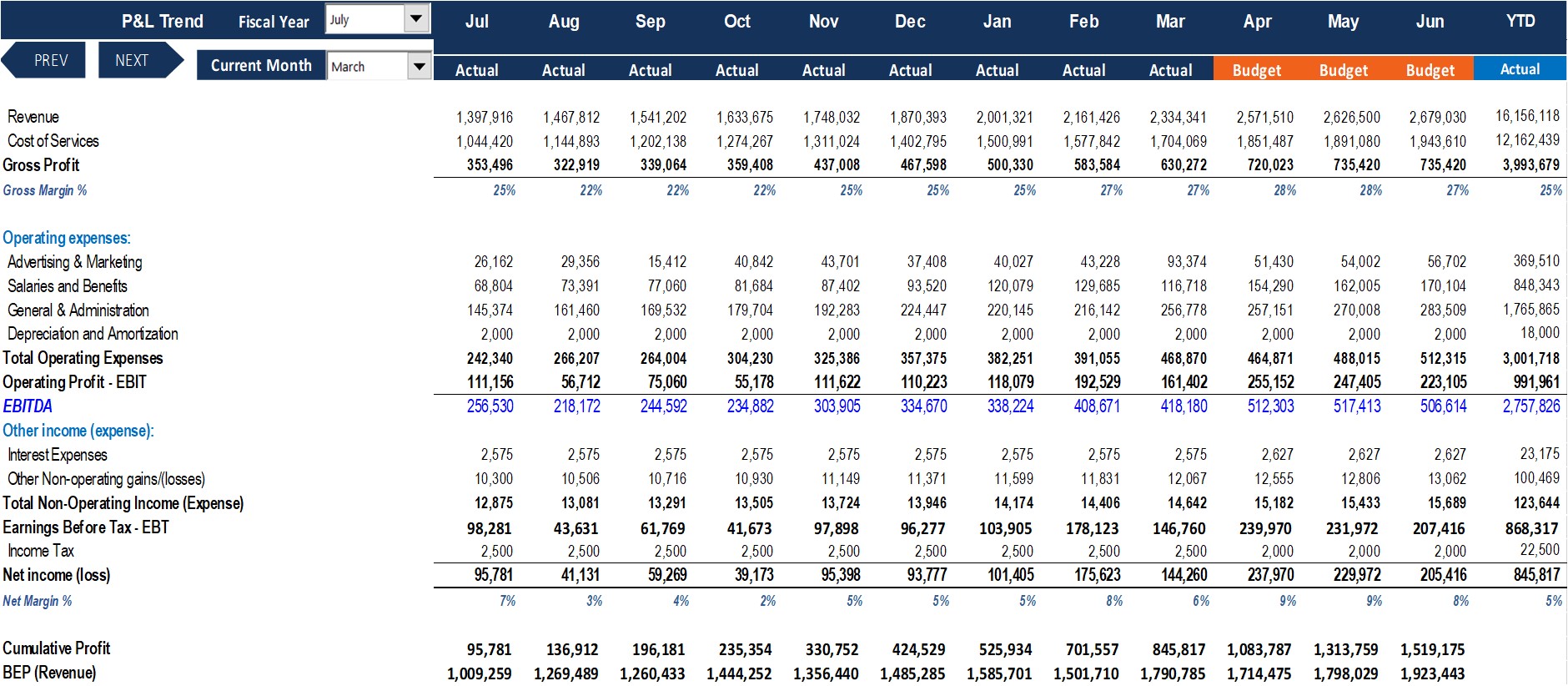Viewport: 1568px width, 686px height.
Task: Click the Sep column header
Action: pyautogui.click(x=651, y=22)
